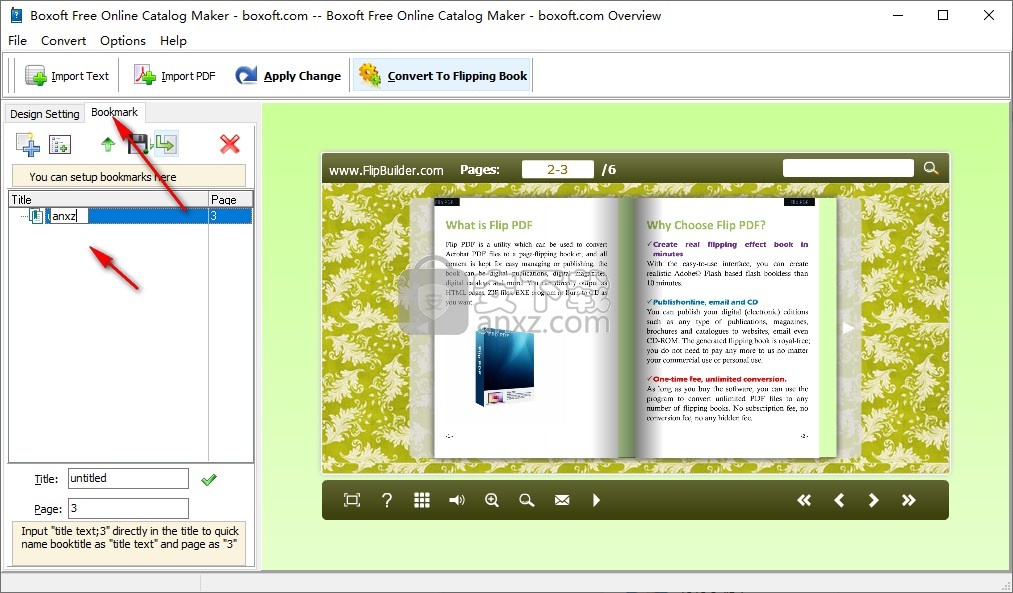Open the Options menu
This screenshot has width=1013, height=593.
(123, 41)
